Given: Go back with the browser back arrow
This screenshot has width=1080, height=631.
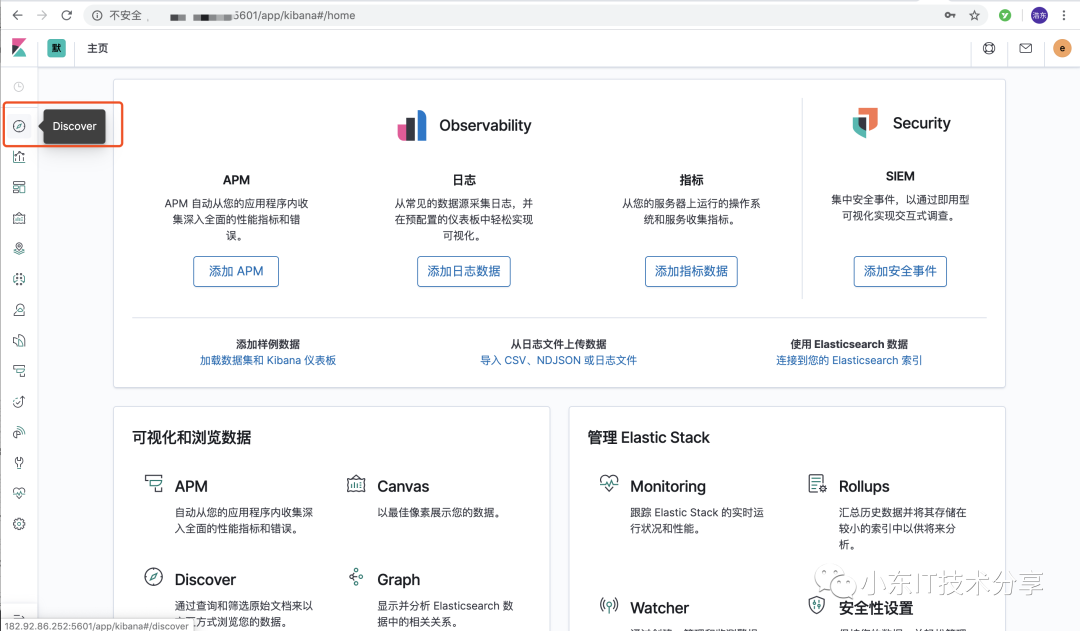Looking at the screenshot, I should click(x=18, y=15).
